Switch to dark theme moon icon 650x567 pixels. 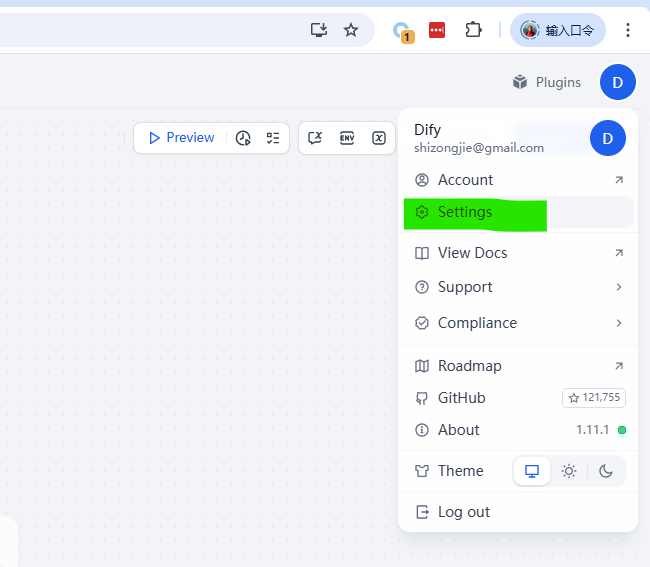click(606, 471)
